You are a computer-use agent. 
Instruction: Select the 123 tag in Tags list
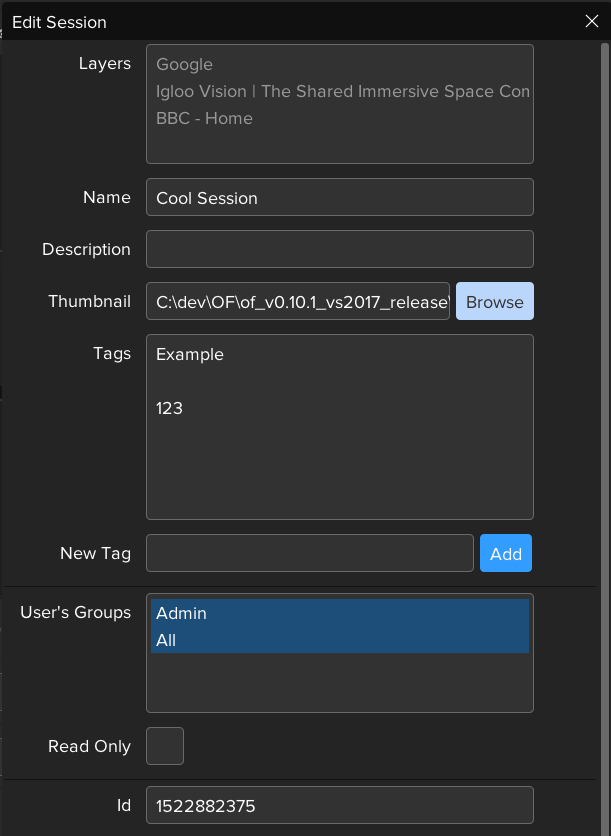pyautogui.click(x=170, y=408)
